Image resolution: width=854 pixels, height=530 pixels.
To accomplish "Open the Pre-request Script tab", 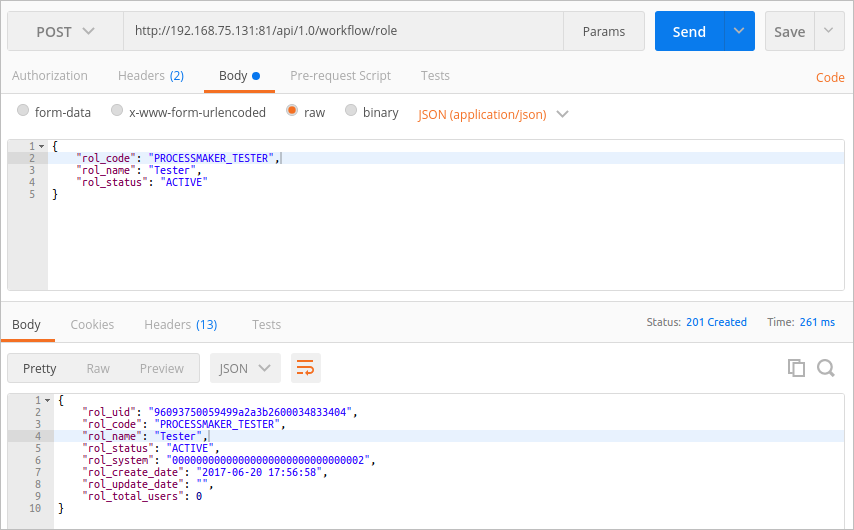I will click(x=340, y=76).
